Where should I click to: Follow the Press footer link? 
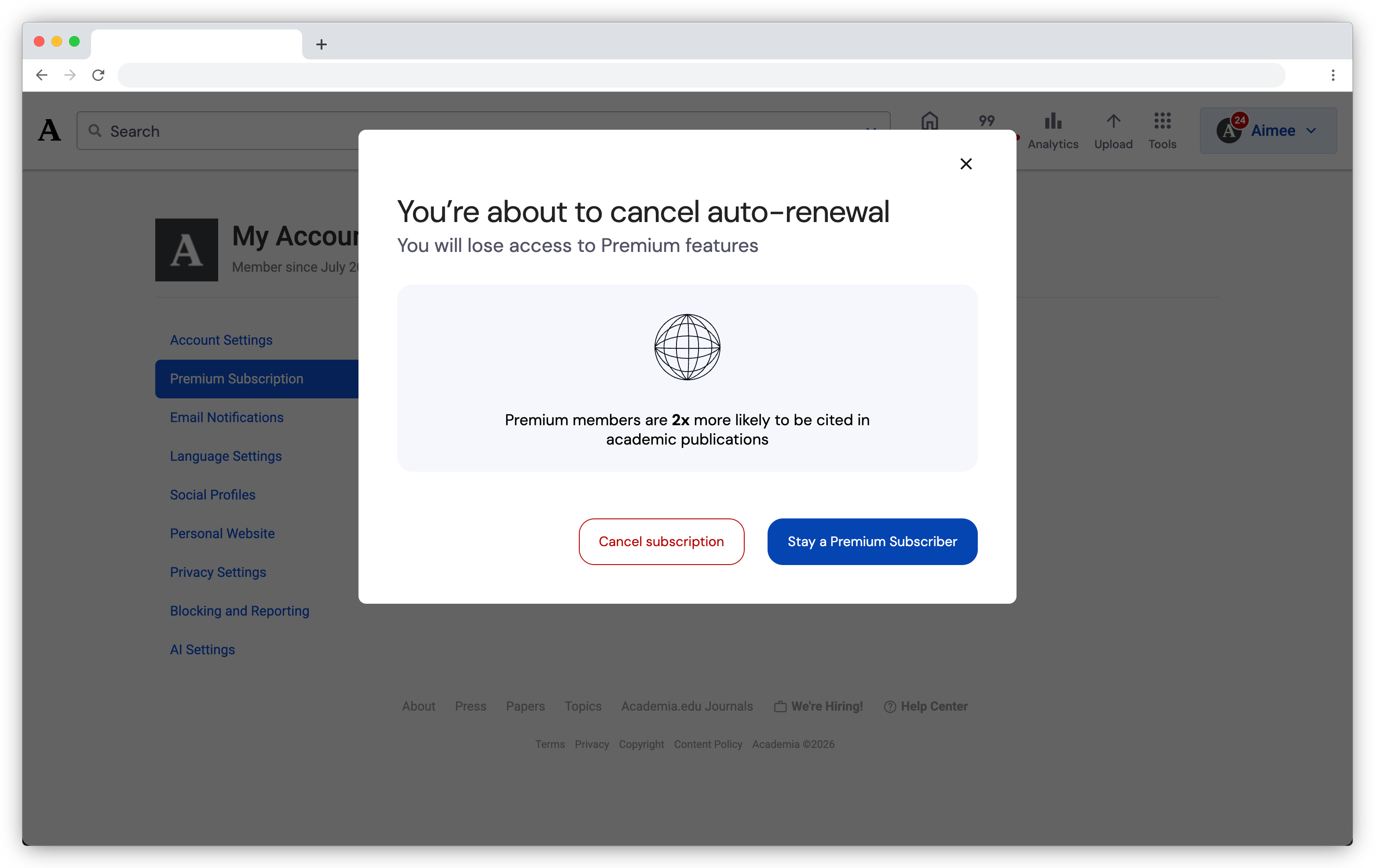click(x=471, y=706)
